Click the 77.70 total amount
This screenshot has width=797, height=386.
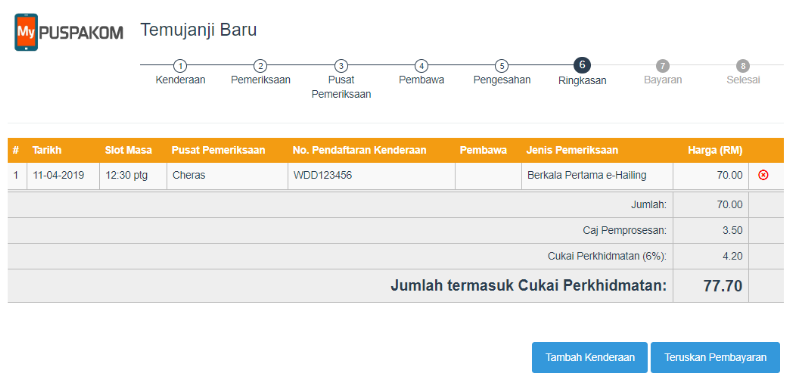pos(723,286)
